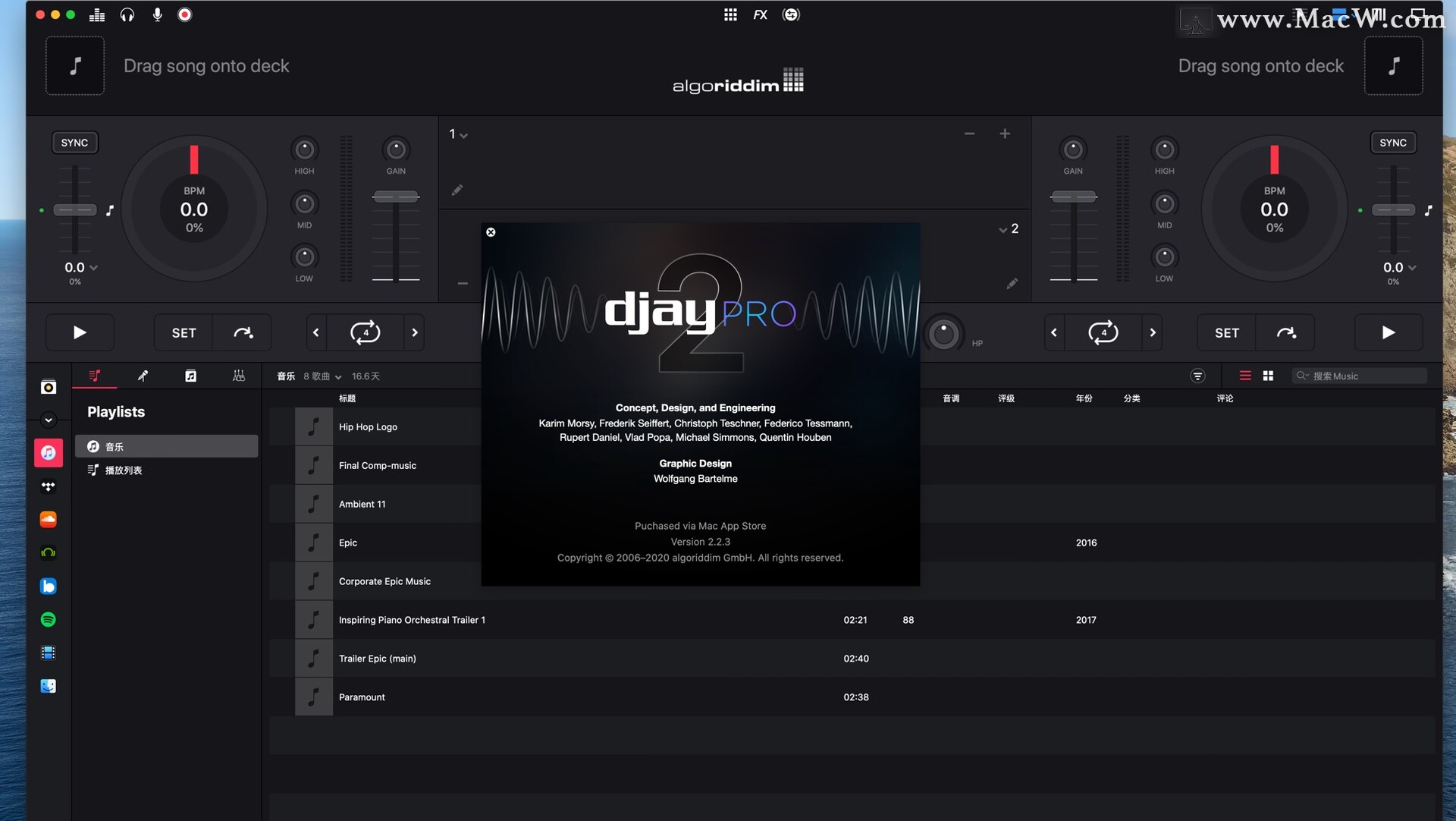The image size is (1456, 821).
Task: Open the right deck tempo 0.0 dropdown
Action: click(x=1400, y=268)
